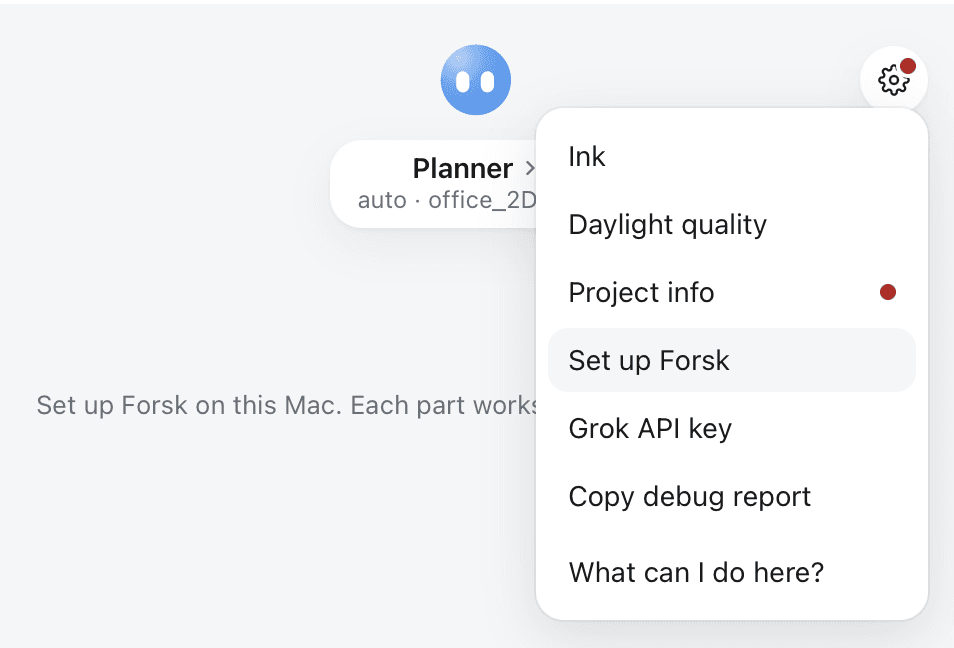954x648 pixels.
Task: Click the blue face avatar icon
Action: click(476, 80)
